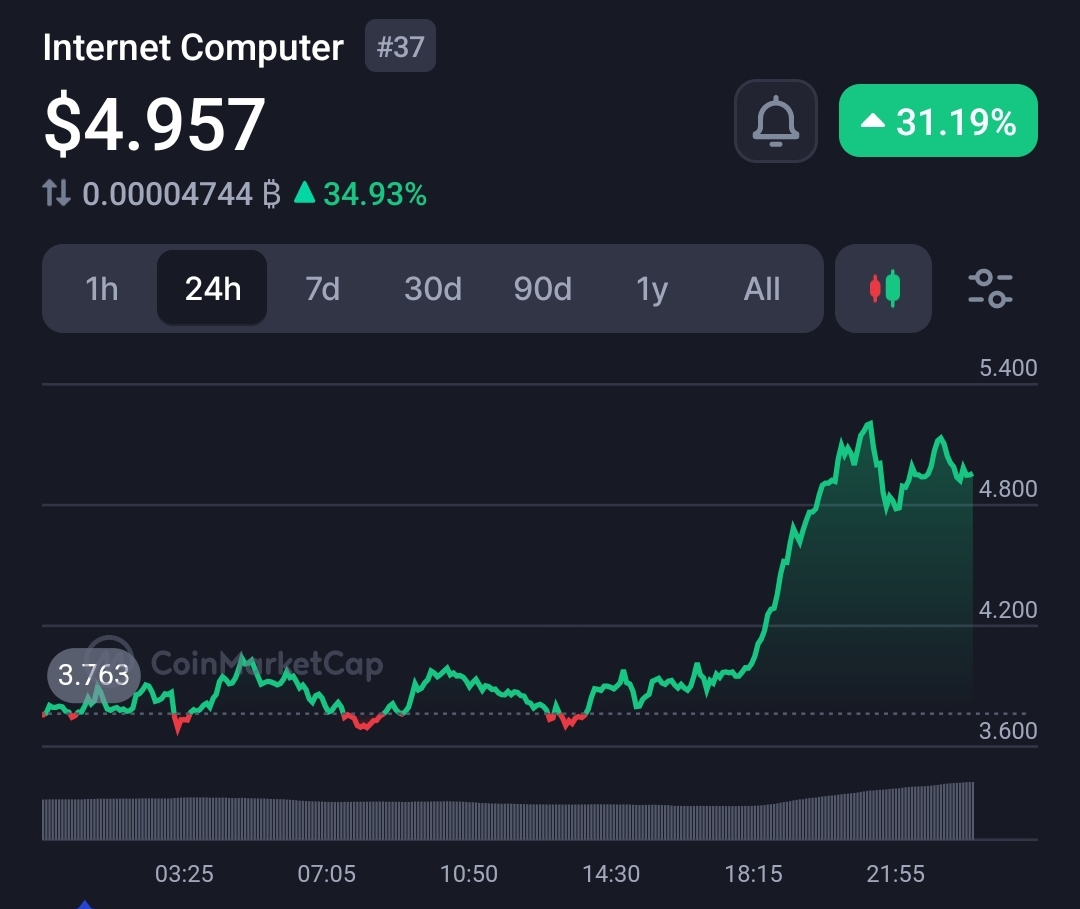1080x909 pixels.
Task: Tap the 14:30 time axis label
Action: 611,874
